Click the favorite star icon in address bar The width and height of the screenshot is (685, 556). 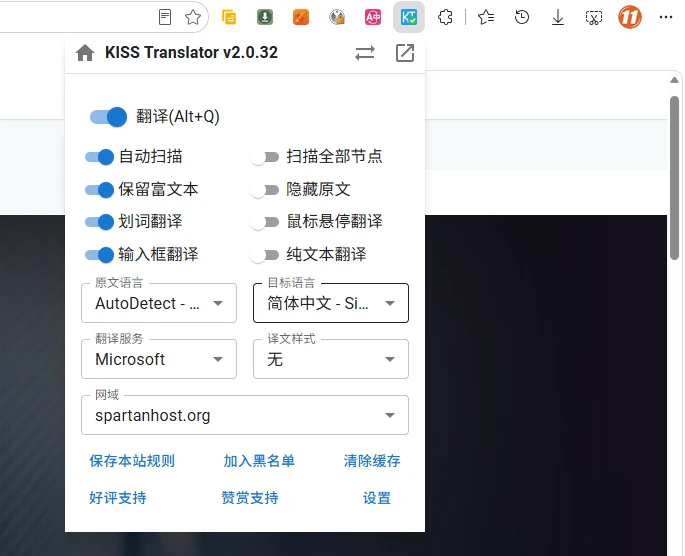coord(193,17)
